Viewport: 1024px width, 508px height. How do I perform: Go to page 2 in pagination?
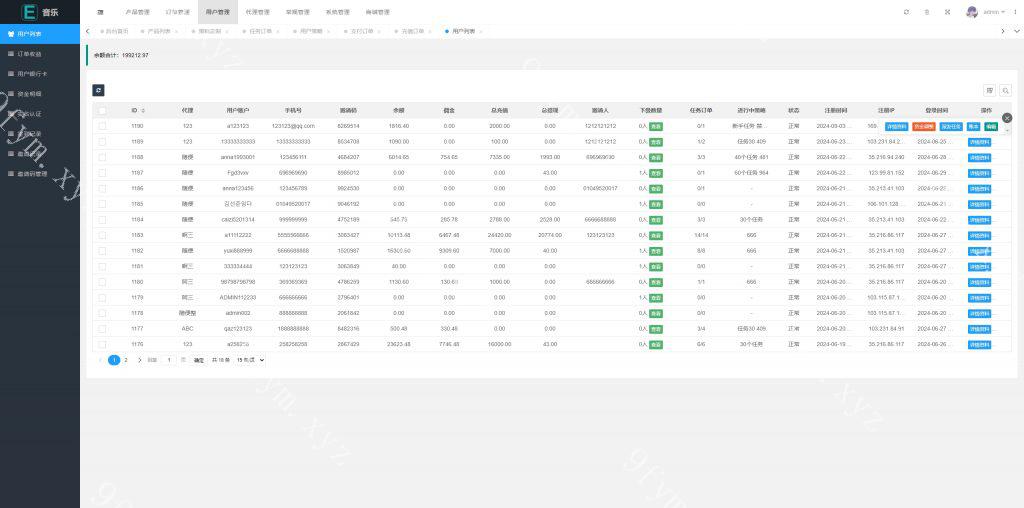[x=126, y=360]
